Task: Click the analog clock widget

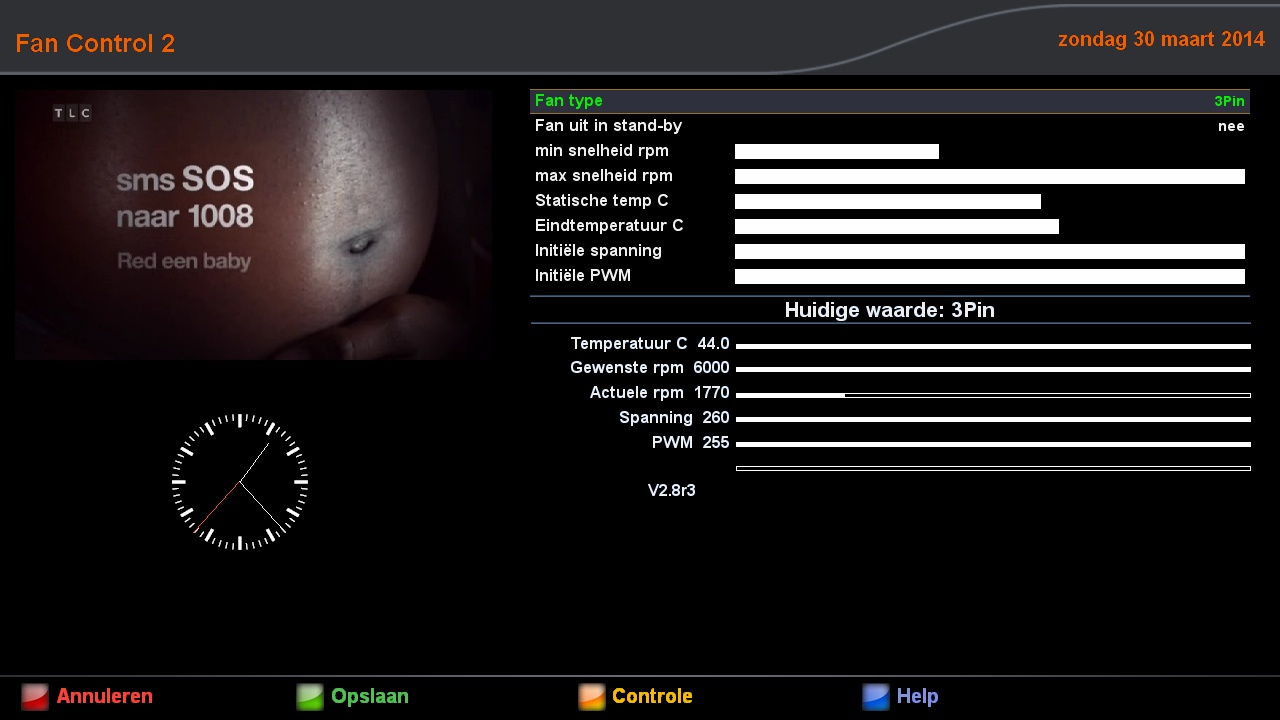Action: tap(240, 482)
